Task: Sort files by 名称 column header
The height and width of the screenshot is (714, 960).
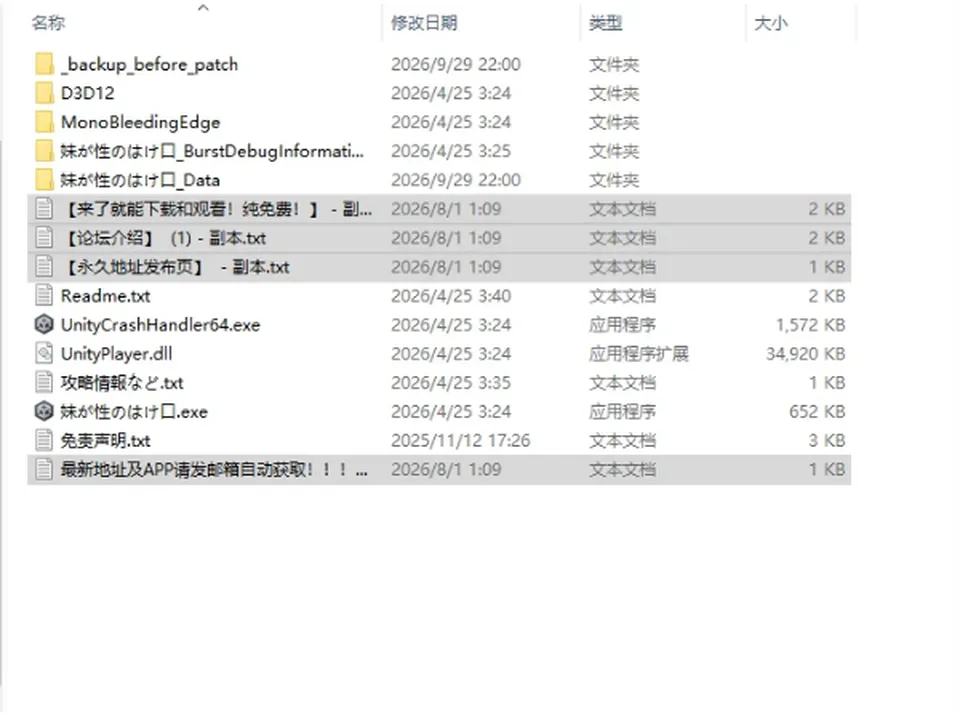Action: click(48, 23)
